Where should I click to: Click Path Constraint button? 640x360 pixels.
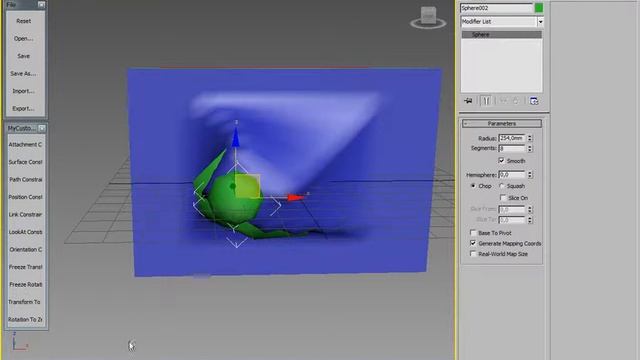coord(25,180)
